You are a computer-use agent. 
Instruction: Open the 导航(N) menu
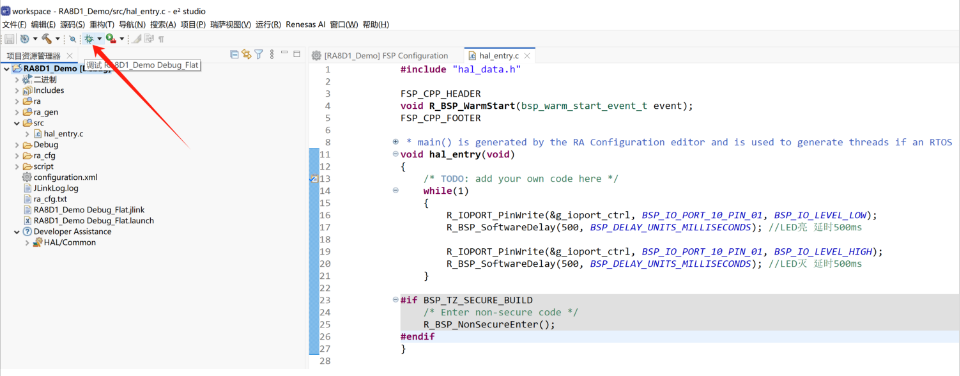click(132, 24)
